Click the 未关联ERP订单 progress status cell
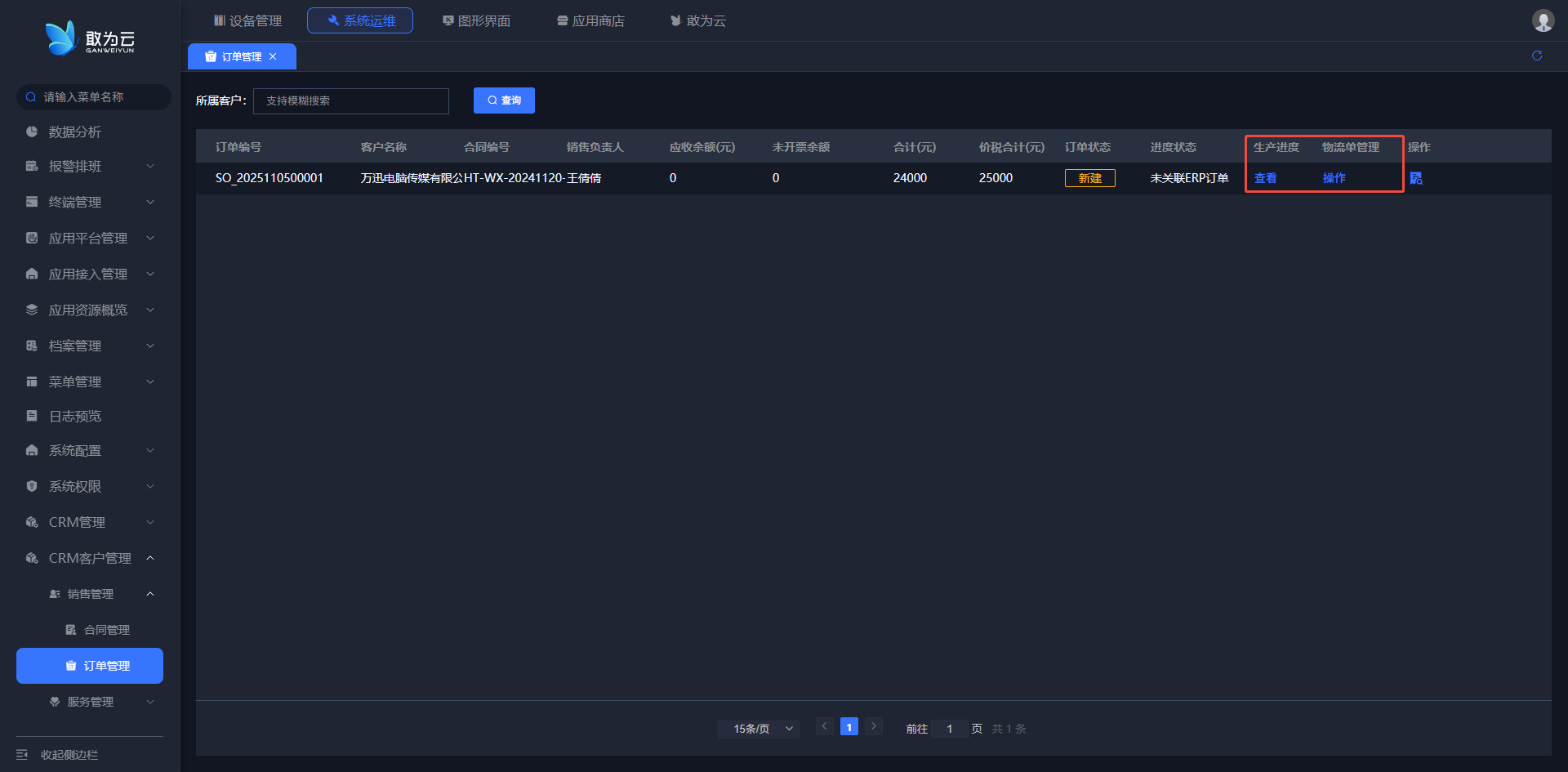Viewport: 1568px width, 772px height. click(x=1189, y=178)
